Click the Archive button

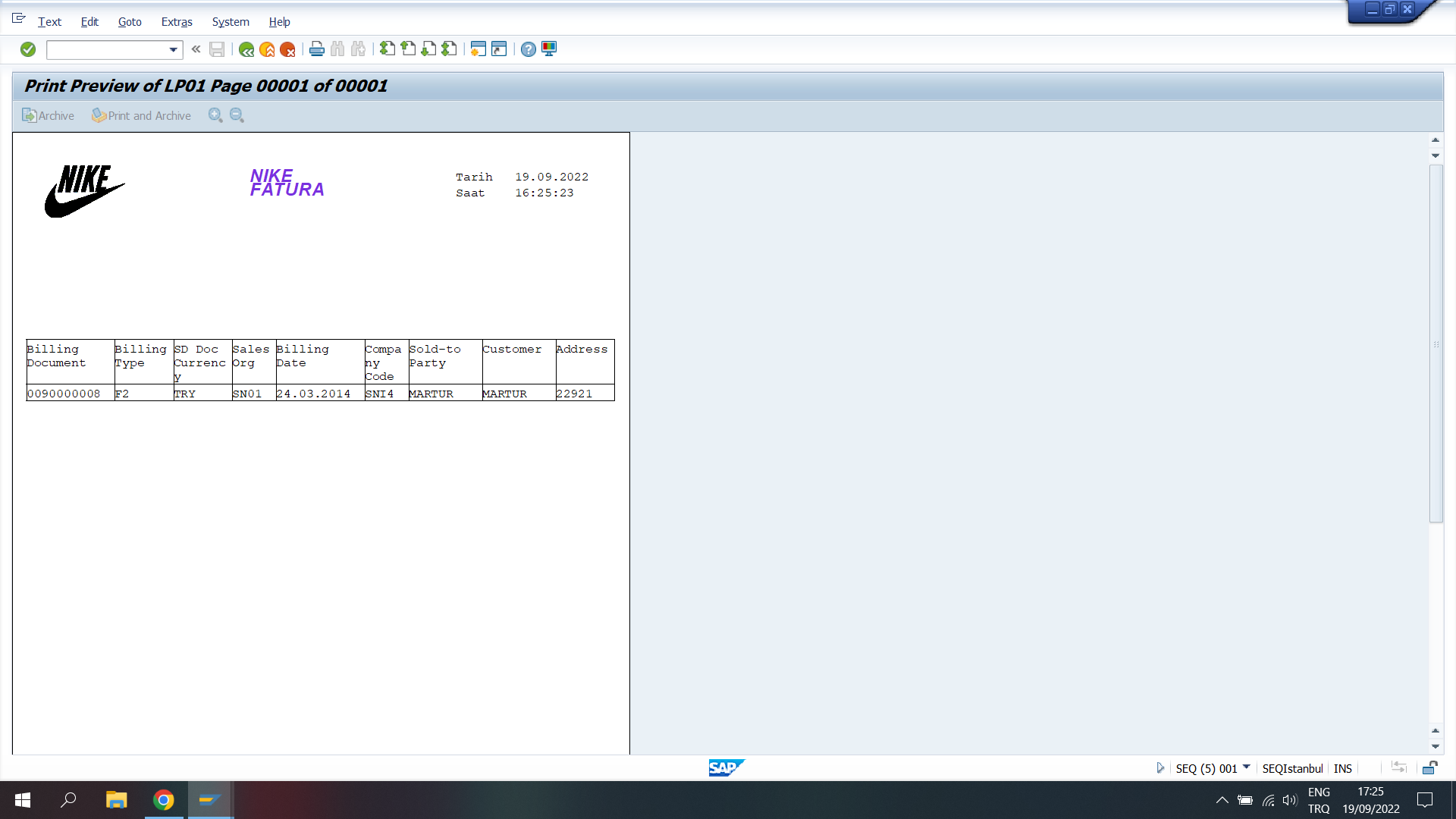49,115
